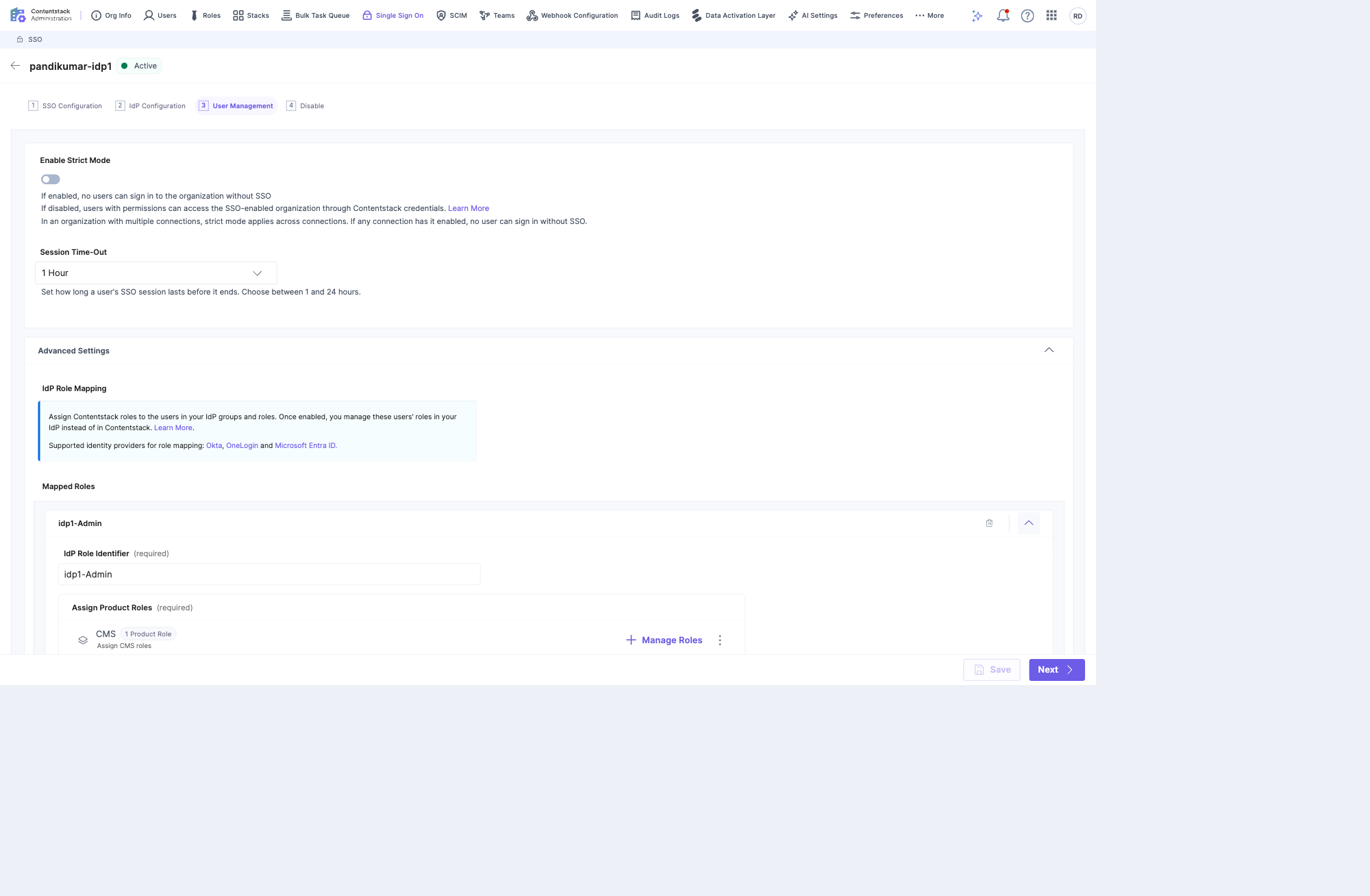Open the Okta link

coord(214,445)
